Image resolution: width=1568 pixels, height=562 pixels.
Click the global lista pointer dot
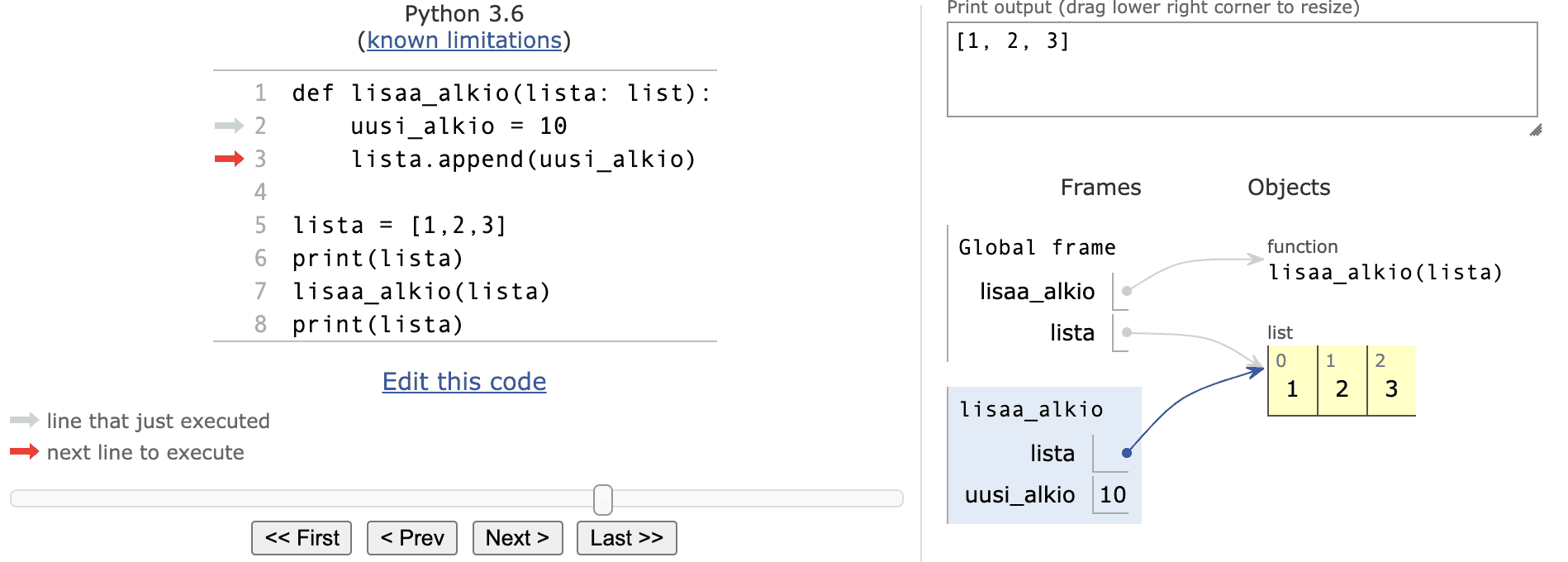click(1126, 332)
